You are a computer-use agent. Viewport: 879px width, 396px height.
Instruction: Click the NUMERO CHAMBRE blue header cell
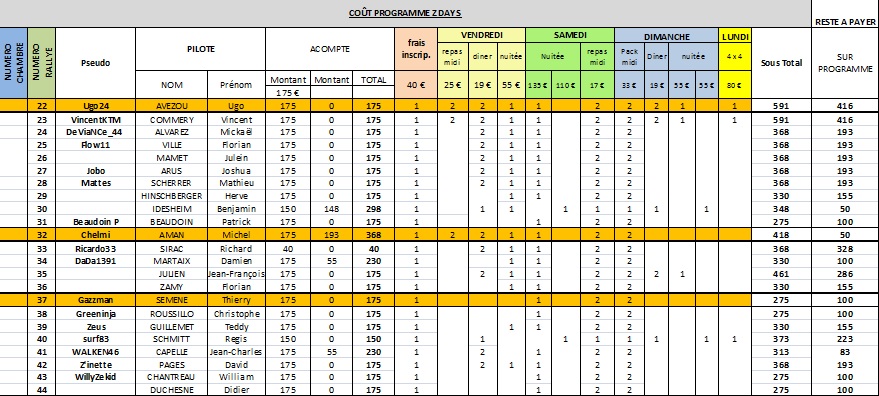pos(13,63)
